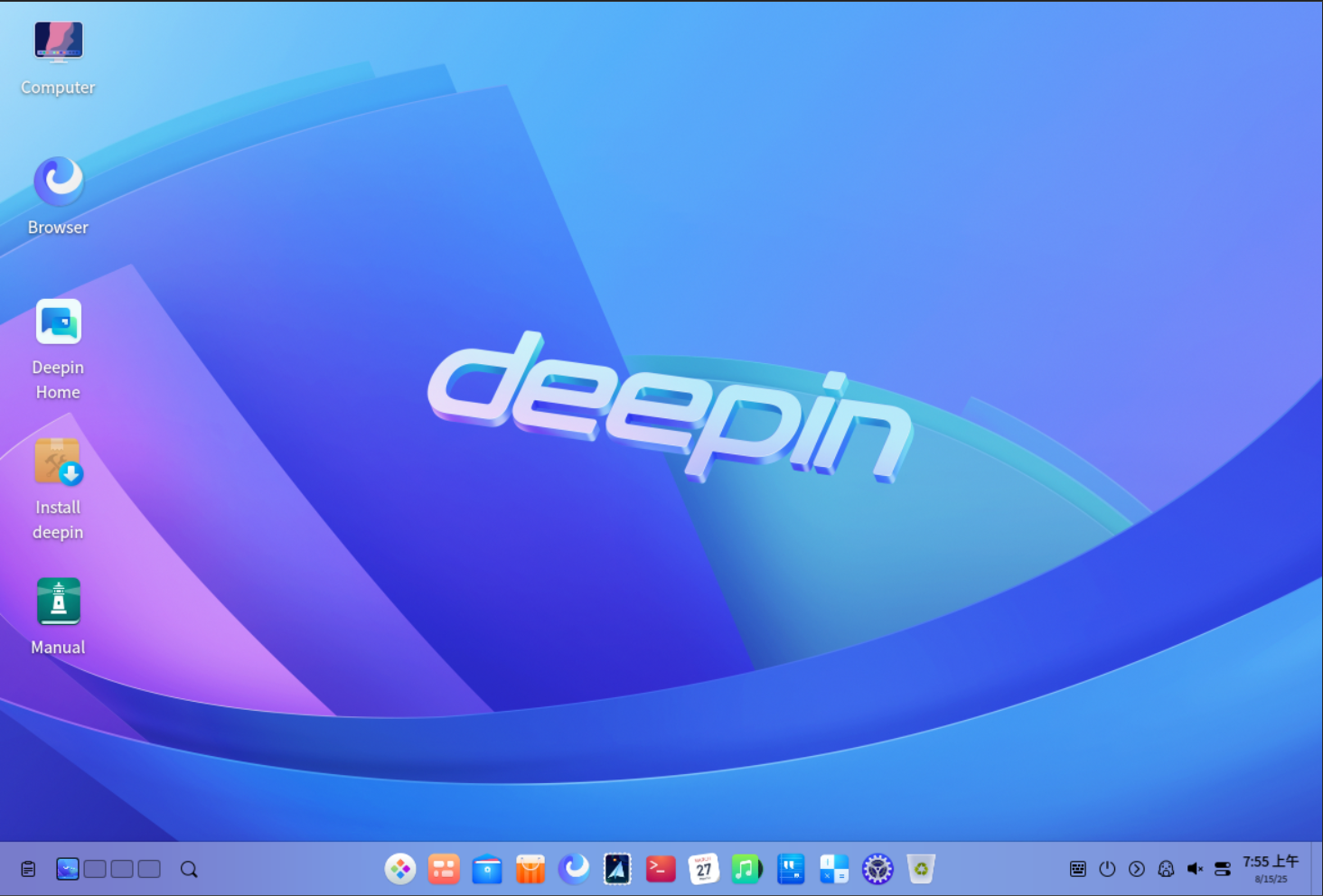Select the Deepin Home desktop shortcut
The image size is (1323, 896).
[58, 322]
